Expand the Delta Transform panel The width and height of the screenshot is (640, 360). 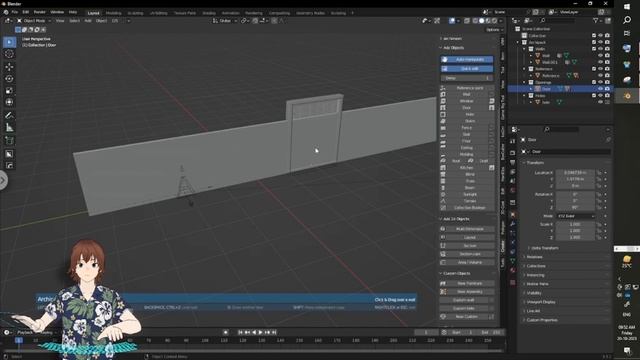[545, 248]
